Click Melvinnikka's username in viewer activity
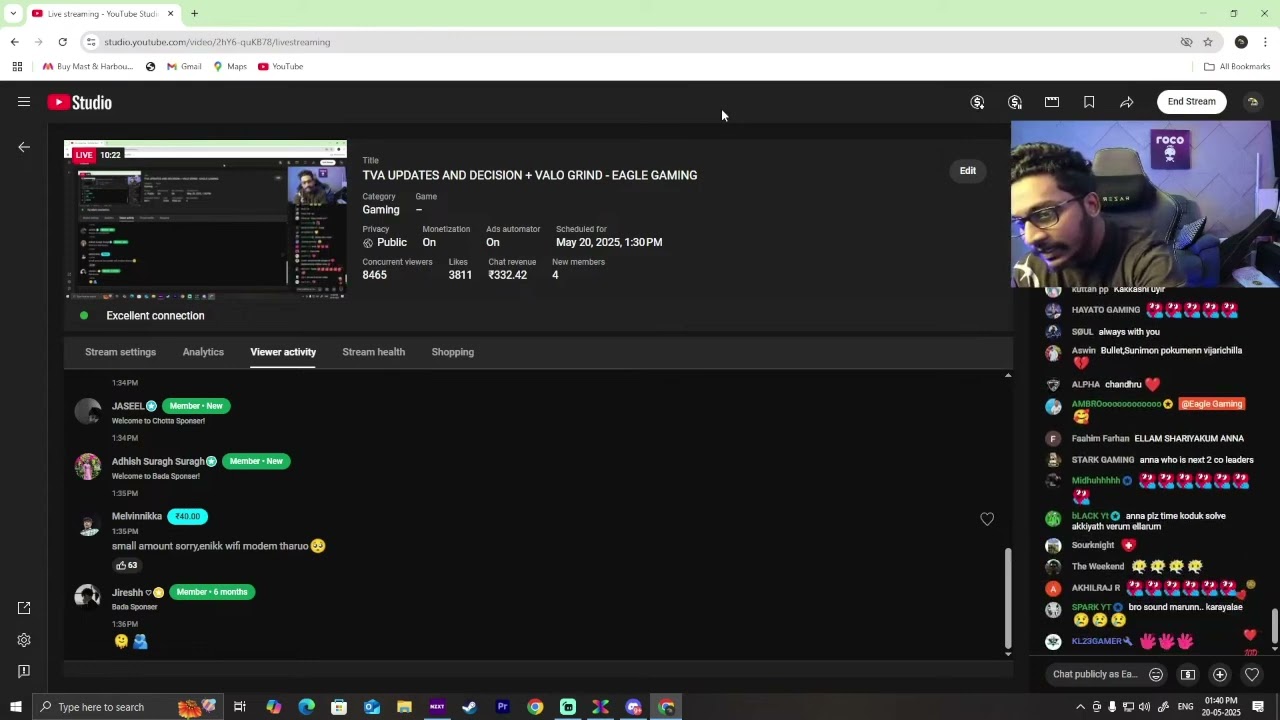Image resolution: width=1280 pixels, height=720 pixels. click(x=137, y=516)
